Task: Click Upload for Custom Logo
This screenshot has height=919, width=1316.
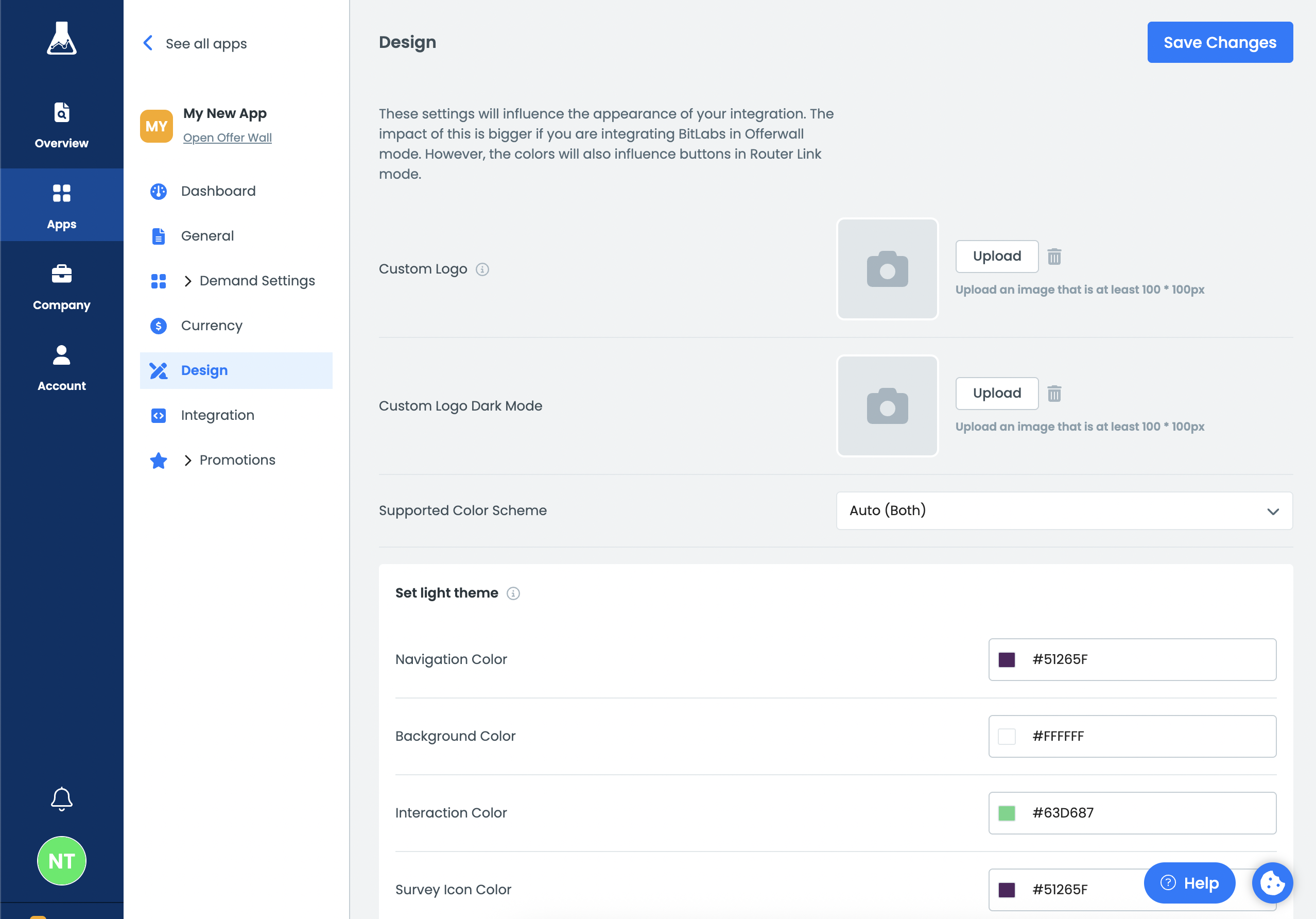Action: 997,256
